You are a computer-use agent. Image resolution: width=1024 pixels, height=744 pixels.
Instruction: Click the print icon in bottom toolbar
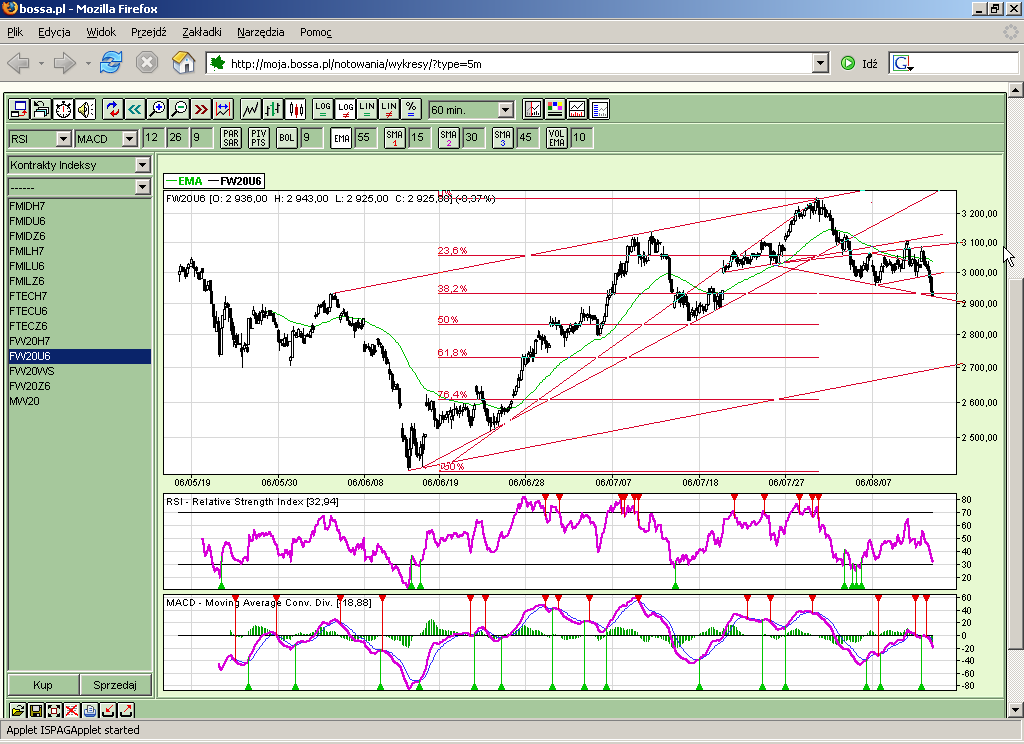coord(90,710)
